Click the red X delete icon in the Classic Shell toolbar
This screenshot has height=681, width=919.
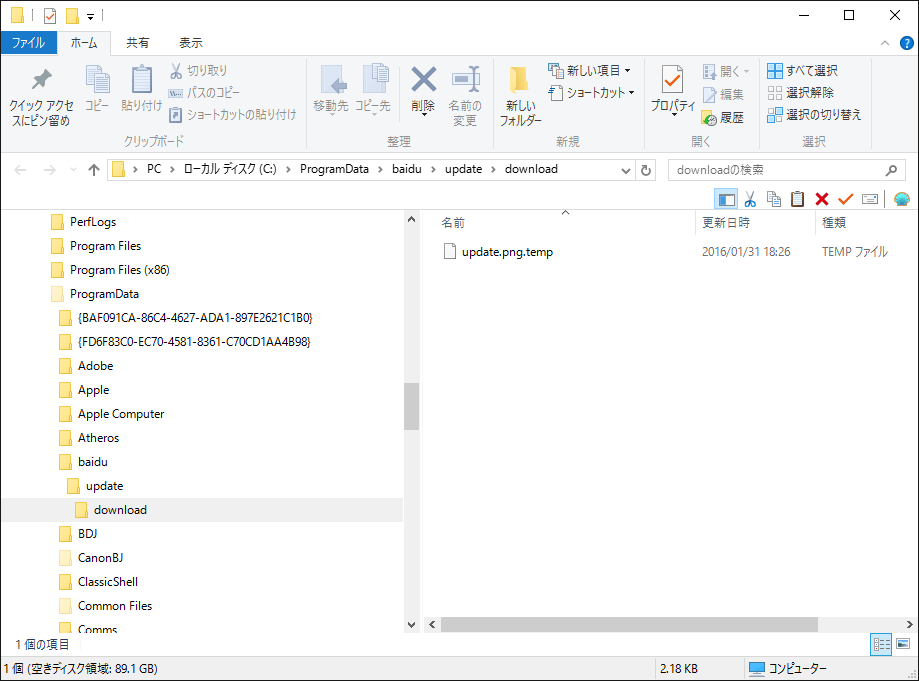(822, 199)
